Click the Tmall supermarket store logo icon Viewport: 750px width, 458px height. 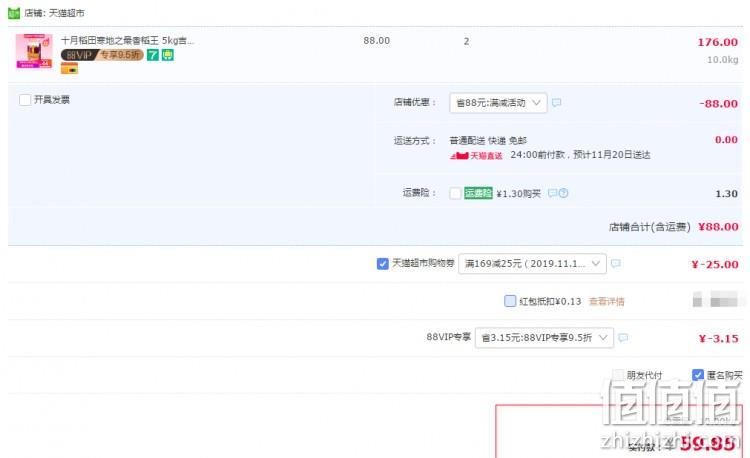click(14, 13)
